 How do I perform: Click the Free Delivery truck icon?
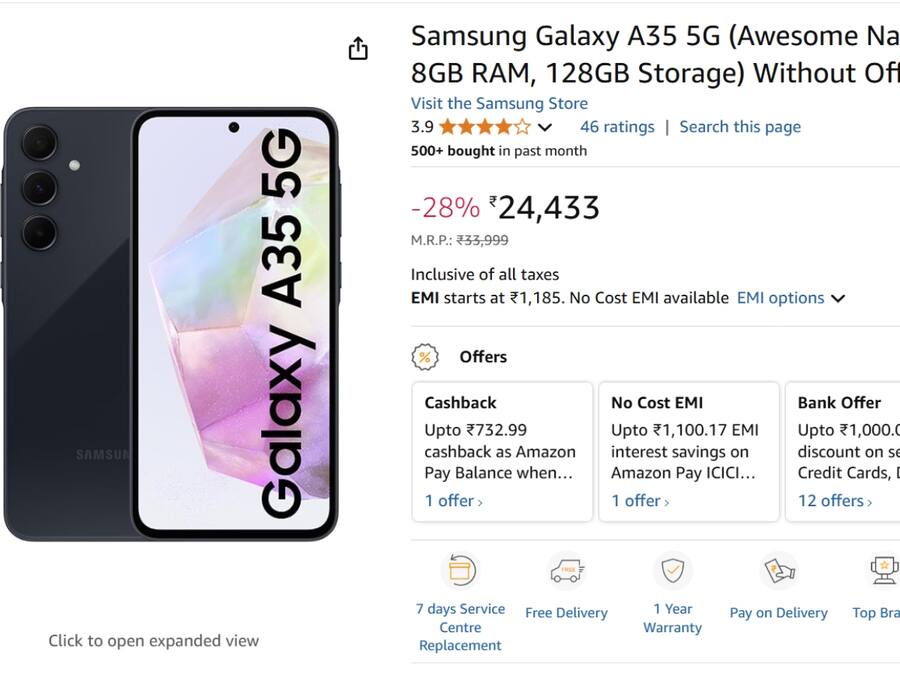566,567
